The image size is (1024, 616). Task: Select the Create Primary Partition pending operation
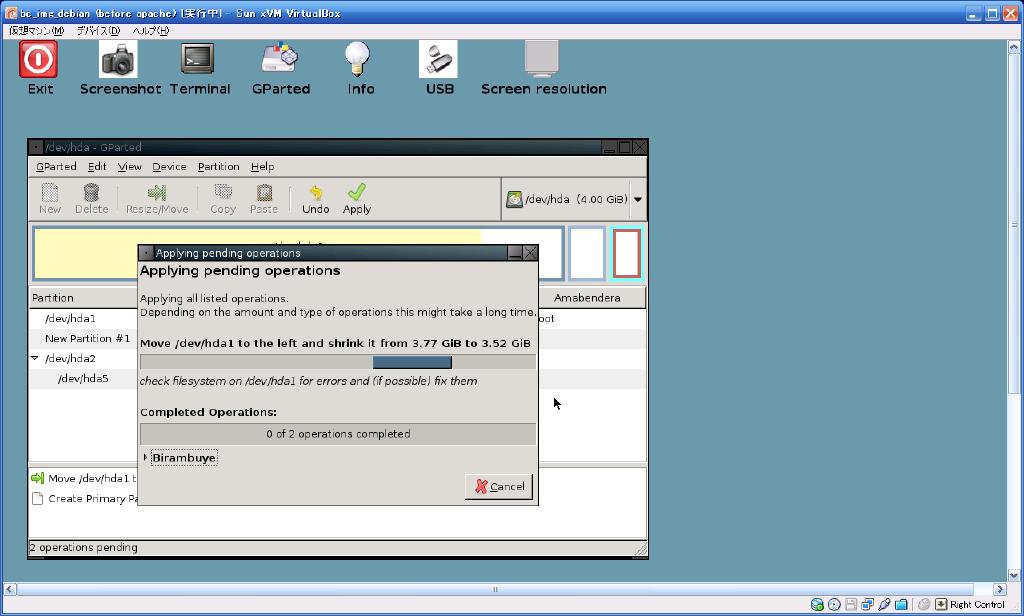pyautogui.click(x=84, y=498)
